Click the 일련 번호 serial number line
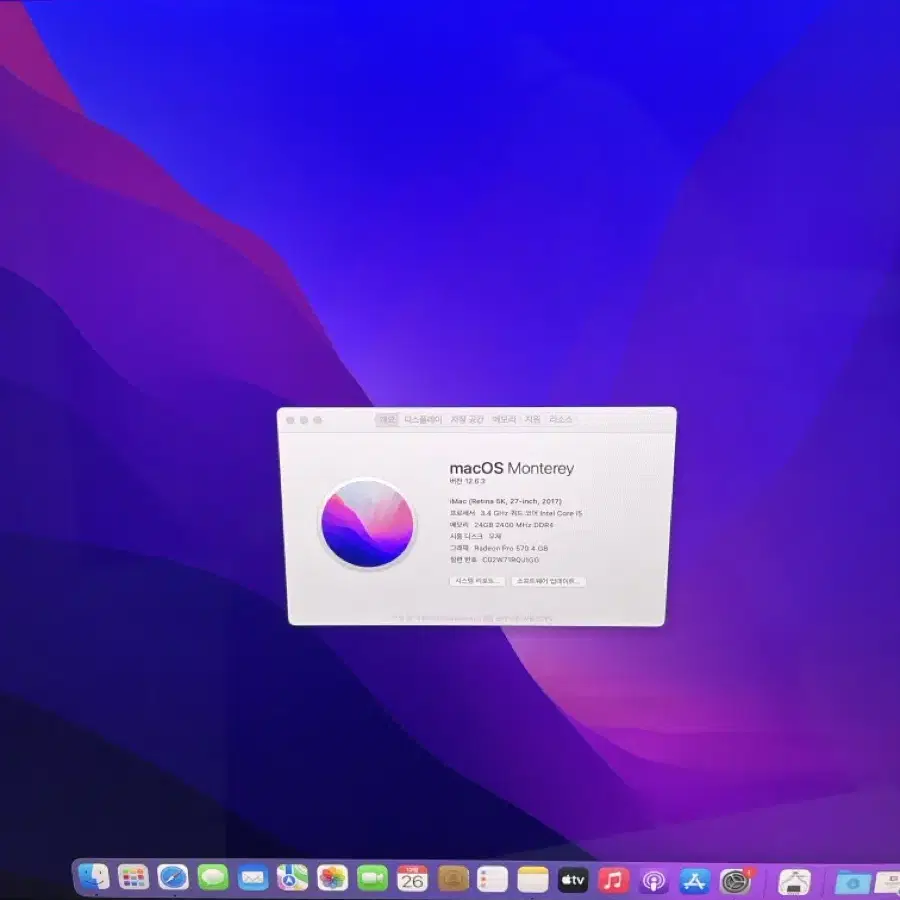This screenshot has height=900, width=900. click(494, 560)
